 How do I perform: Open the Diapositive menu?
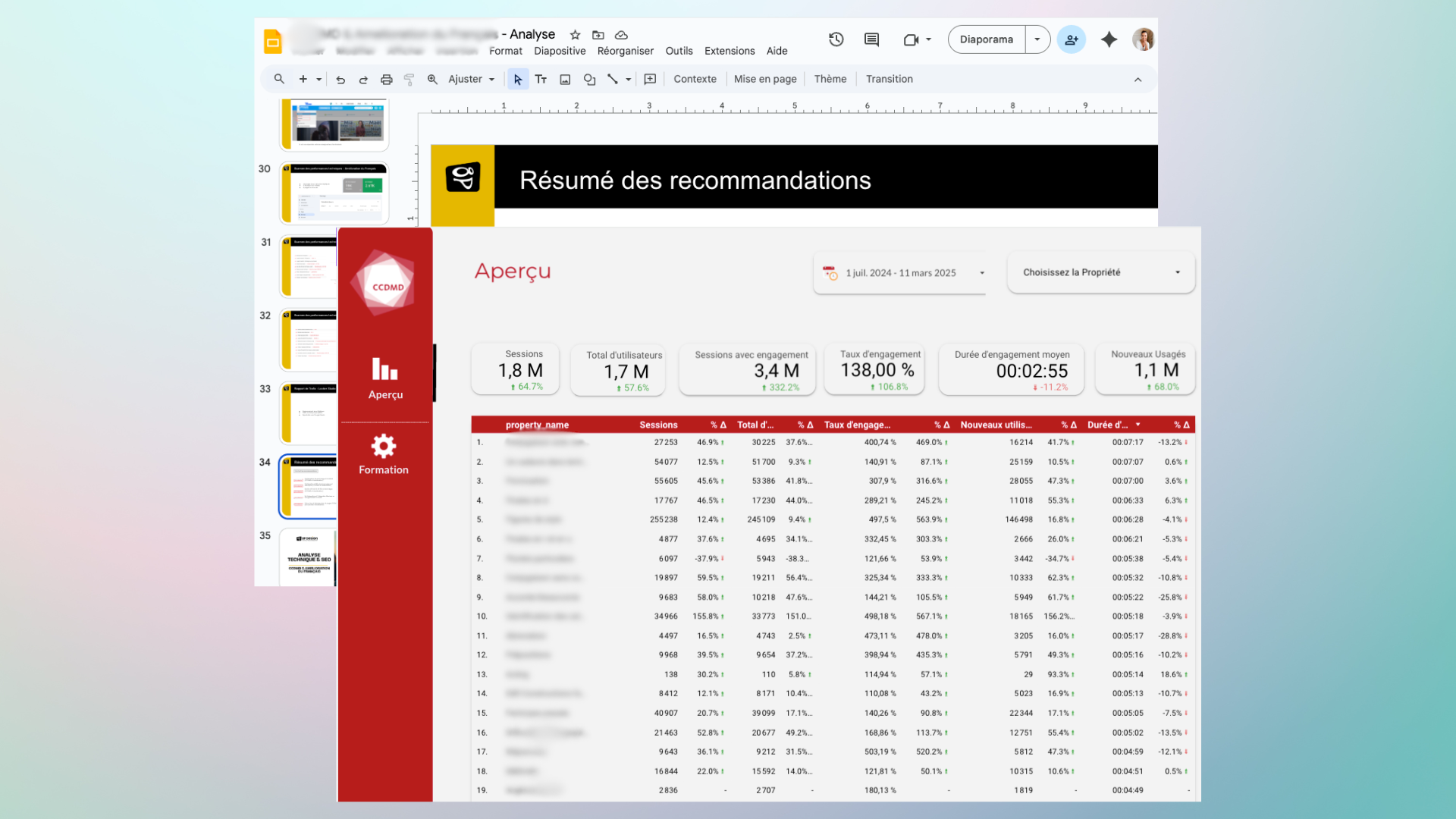point(559,51)
